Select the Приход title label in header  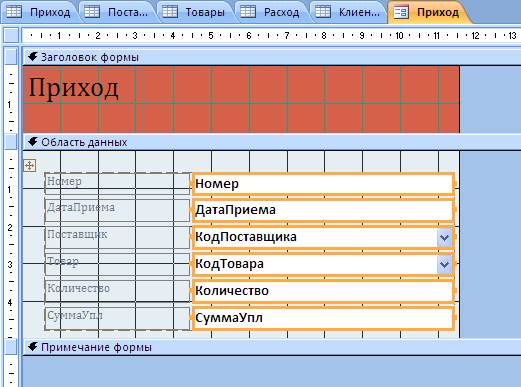(x=74, y=87)
